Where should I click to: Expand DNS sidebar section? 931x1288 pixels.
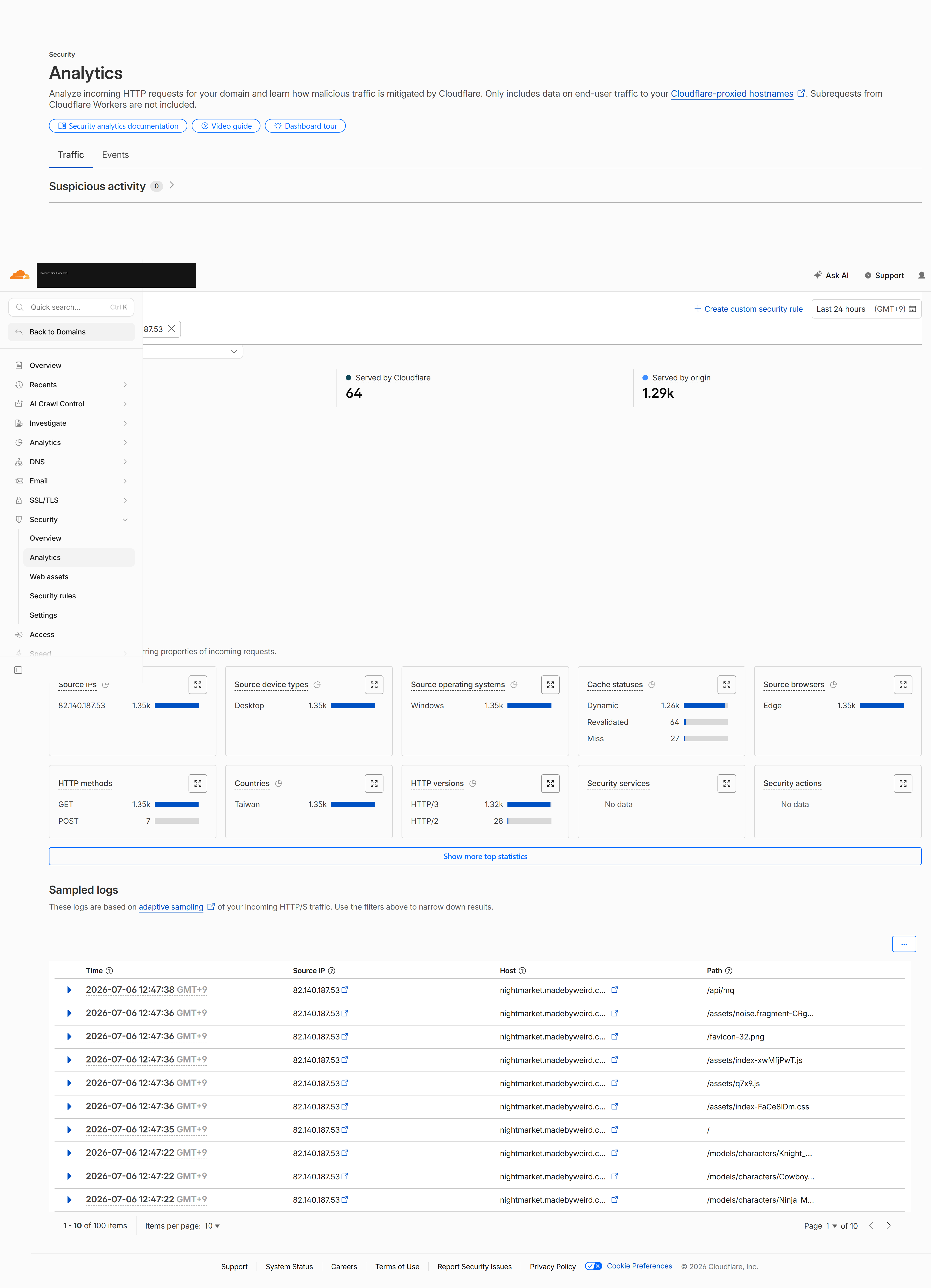[125, 462]
